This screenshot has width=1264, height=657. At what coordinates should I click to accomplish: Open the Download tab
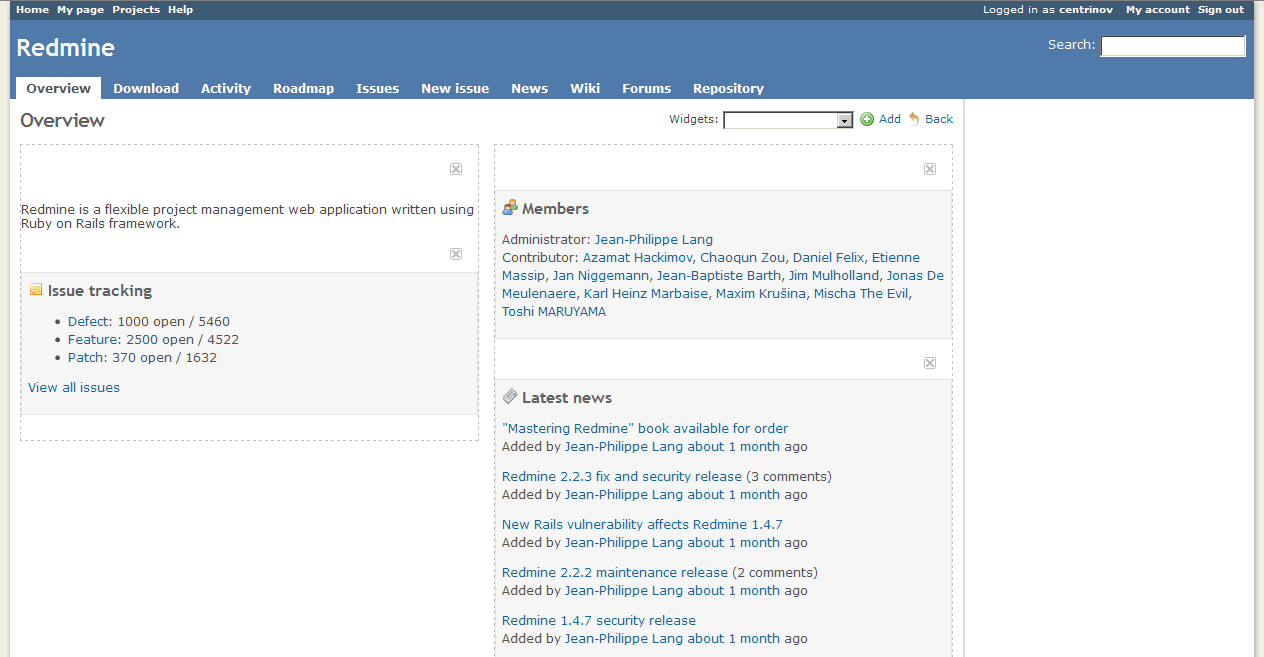click(146, 88)
